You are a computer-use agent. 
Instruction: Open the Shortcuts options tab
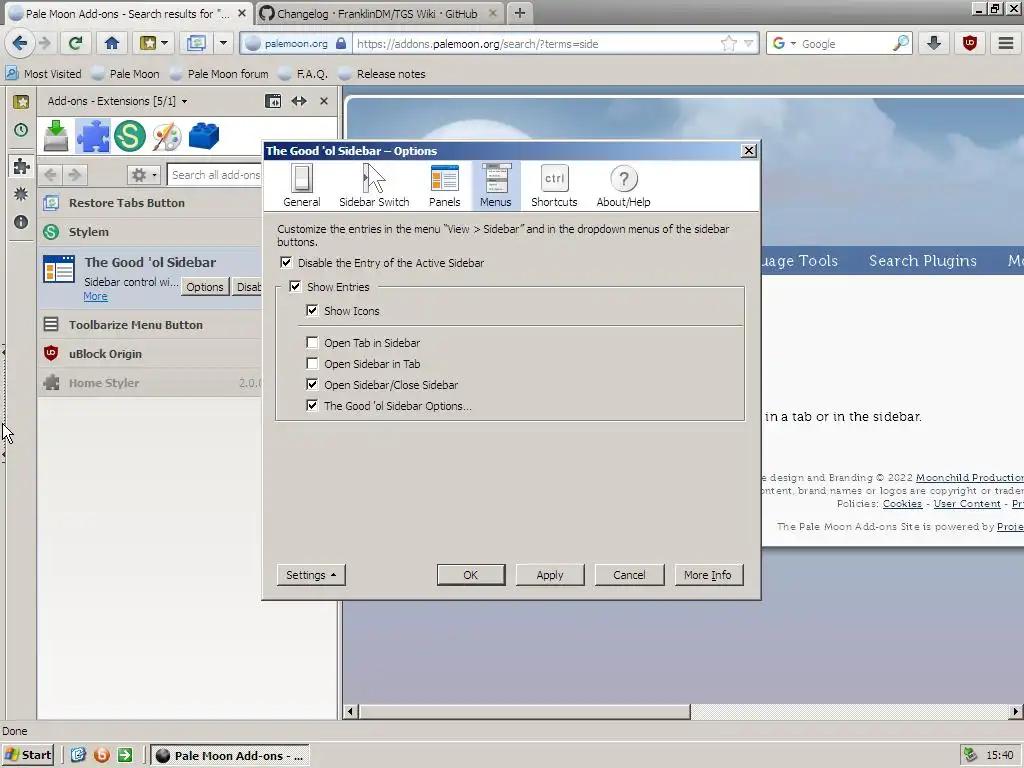coord(554,185)
